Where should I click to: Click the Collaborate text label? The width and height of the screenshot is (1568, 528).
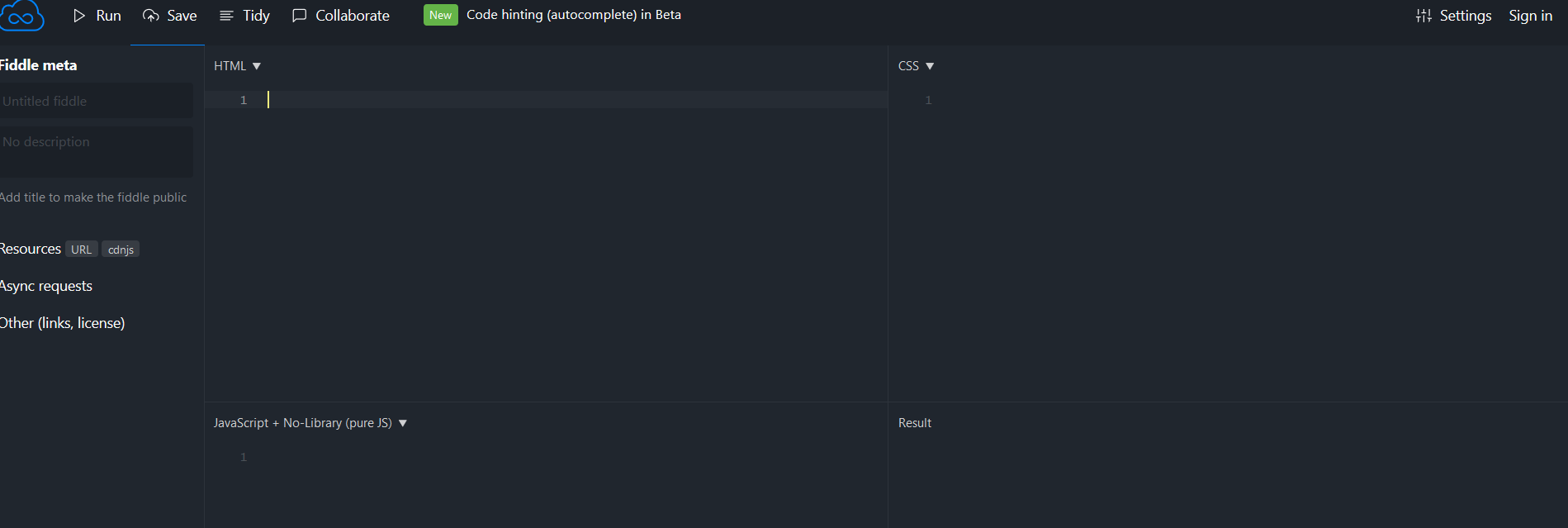point(353,16)
